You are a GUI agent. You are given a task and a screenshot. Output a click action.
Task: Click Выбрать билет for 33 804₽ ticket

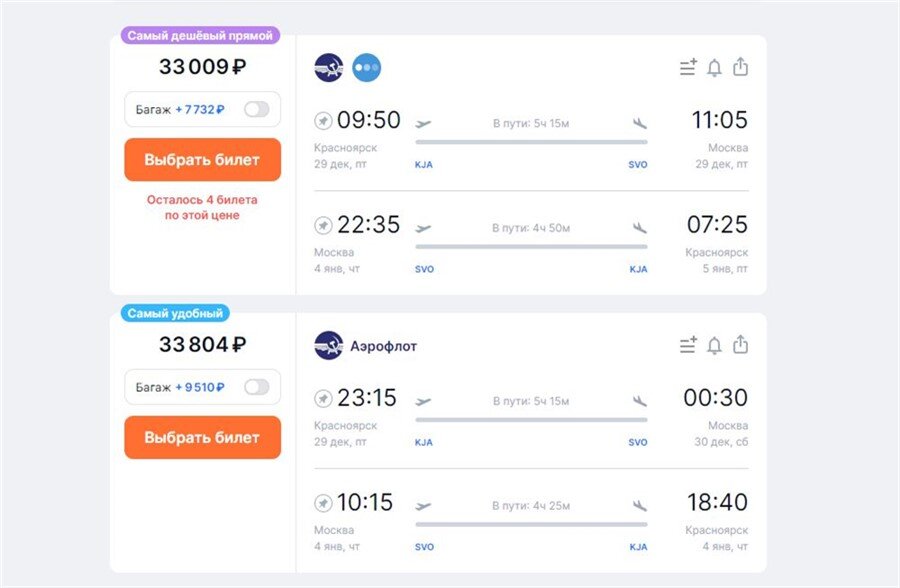(x=202, y=438)
